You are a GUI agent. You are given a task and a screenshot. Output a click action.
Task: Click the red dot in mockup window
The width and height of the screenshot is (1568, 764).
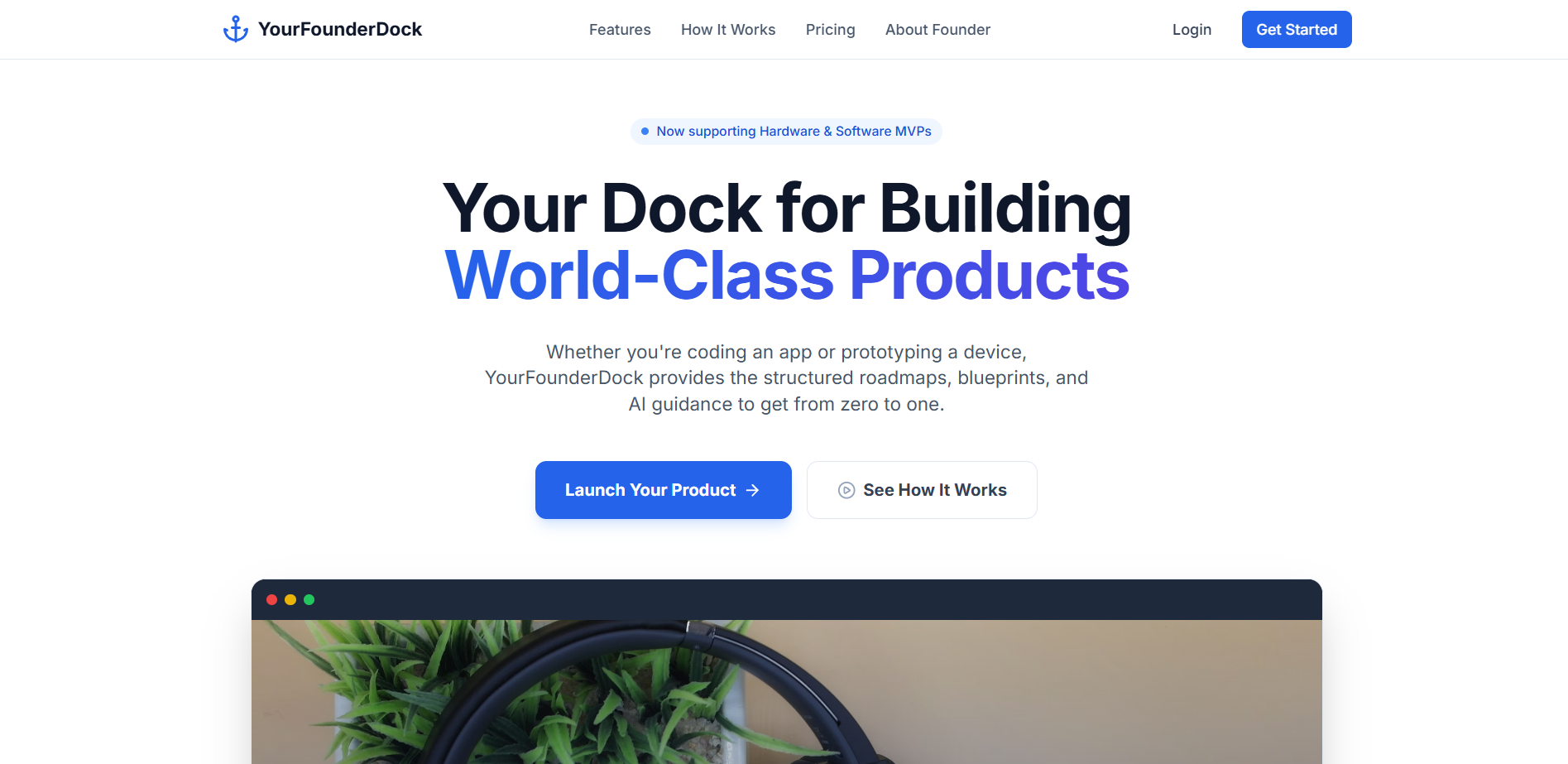click(x=271, y=599)
